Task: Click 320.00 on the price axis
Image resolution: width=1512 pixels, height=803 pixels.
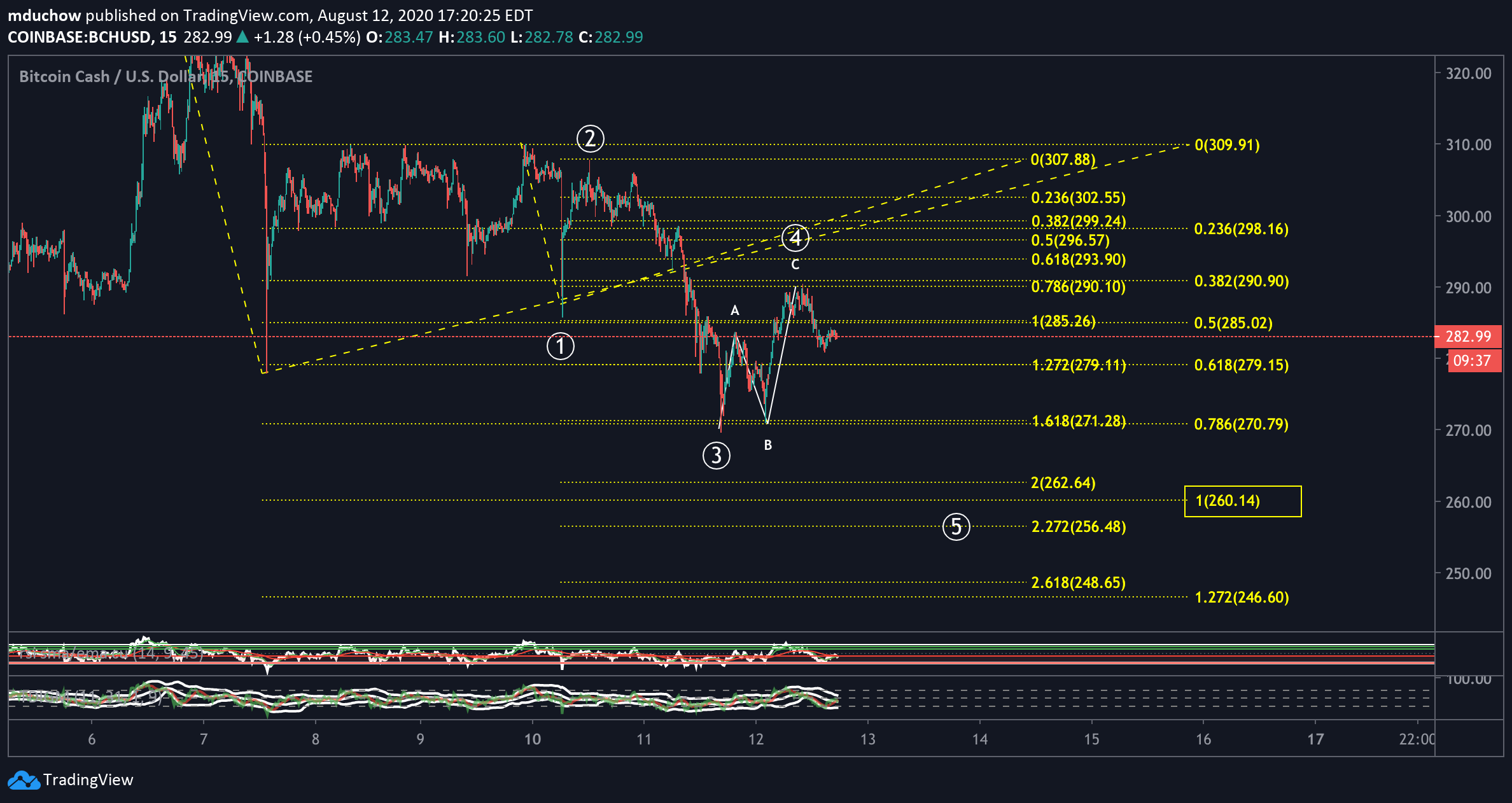Action: pyautogui.click(x=1469, y=74)
